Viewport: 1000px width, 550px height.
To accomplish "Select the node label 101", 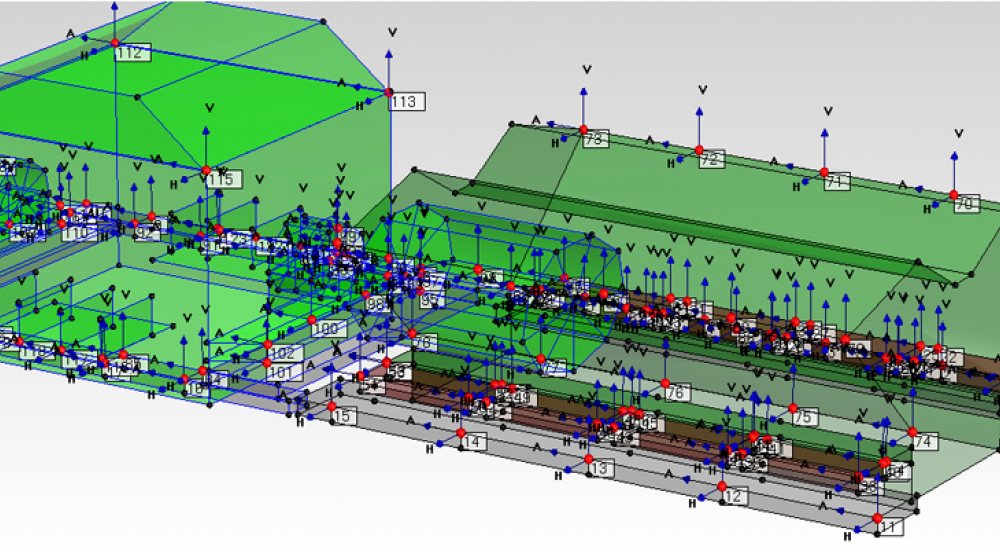I will click(x=284, y=372).
